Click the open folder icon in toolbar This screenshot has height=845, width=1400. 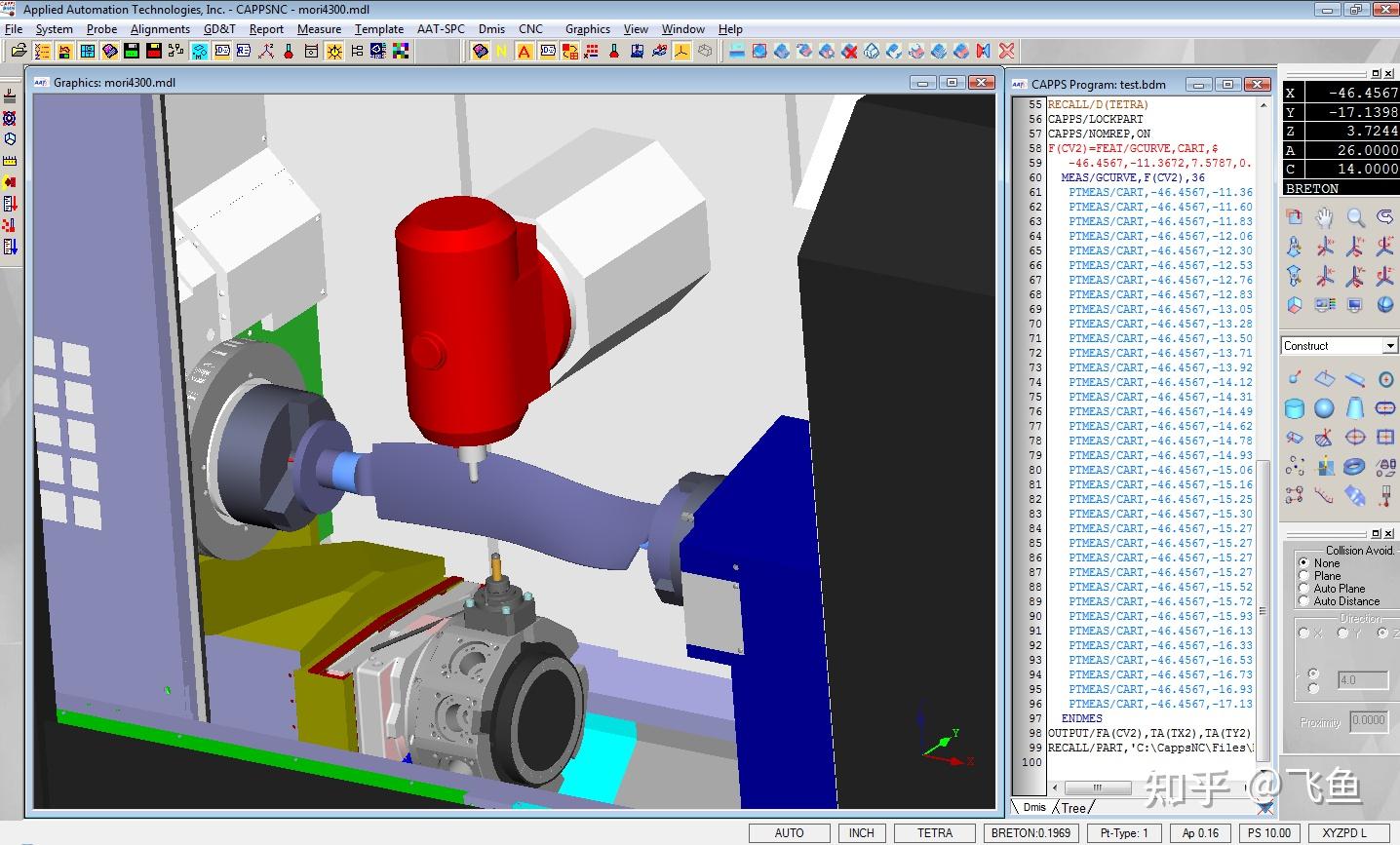pyautogui.click(x=19, y=51)
